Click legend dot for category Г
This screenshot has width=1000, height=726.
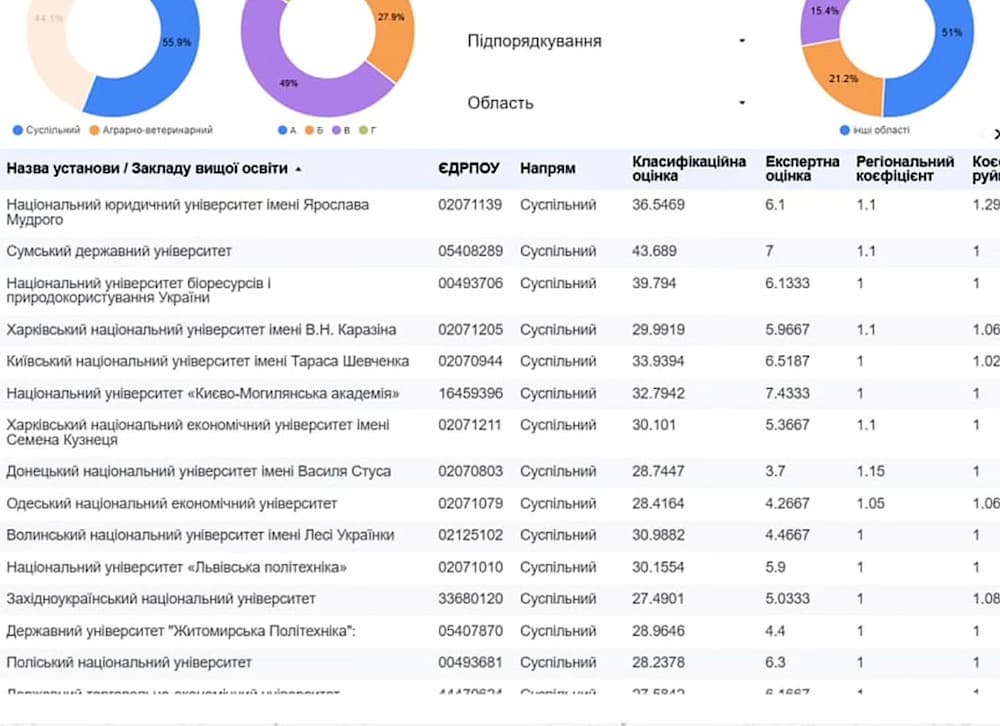[363, 130]
